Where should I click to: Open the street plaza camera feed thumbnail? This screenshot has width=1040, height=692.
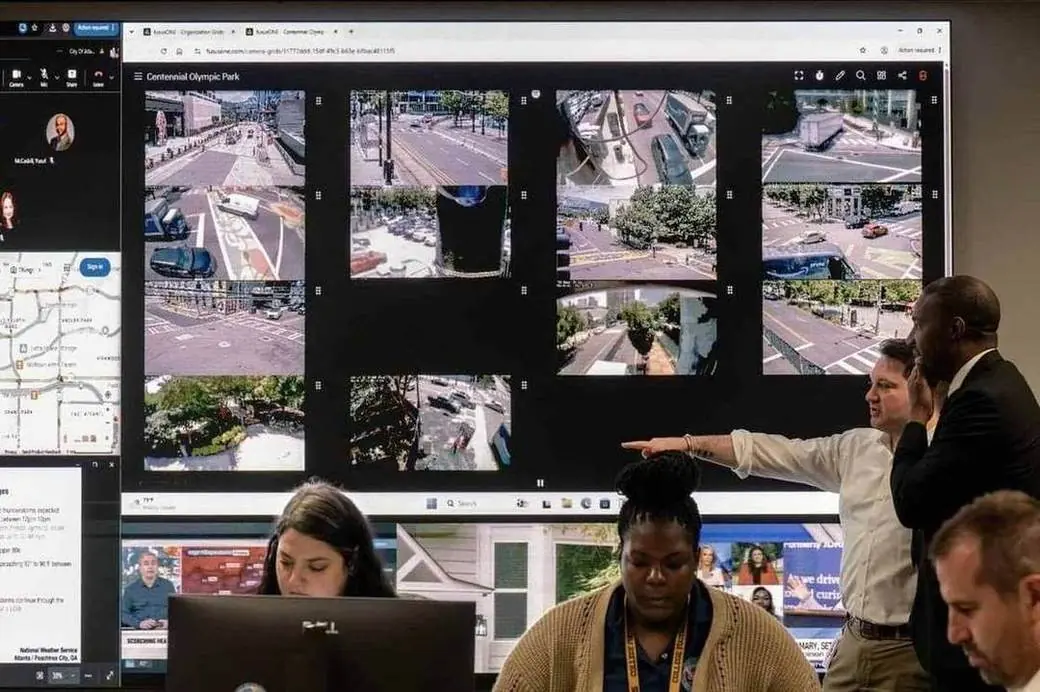[225, 328]
